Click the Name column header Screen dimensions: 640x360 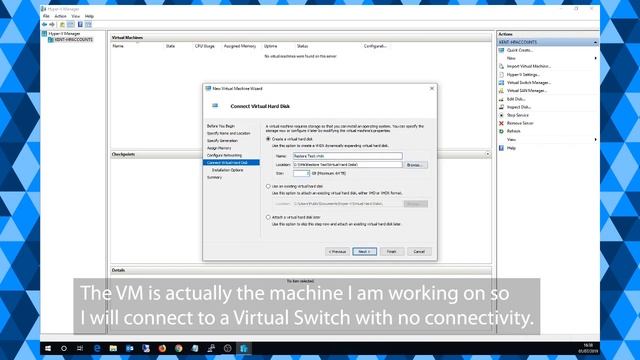pos(118,46)
